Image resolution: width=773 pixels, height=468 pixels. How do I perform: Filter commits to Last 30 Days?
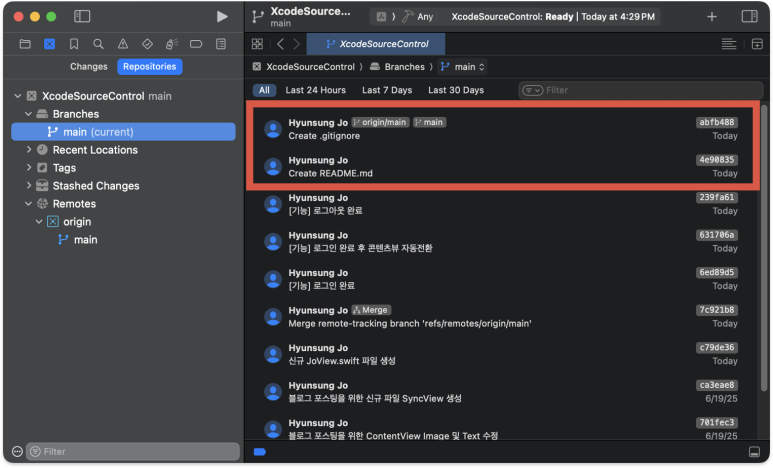(456, 90)
